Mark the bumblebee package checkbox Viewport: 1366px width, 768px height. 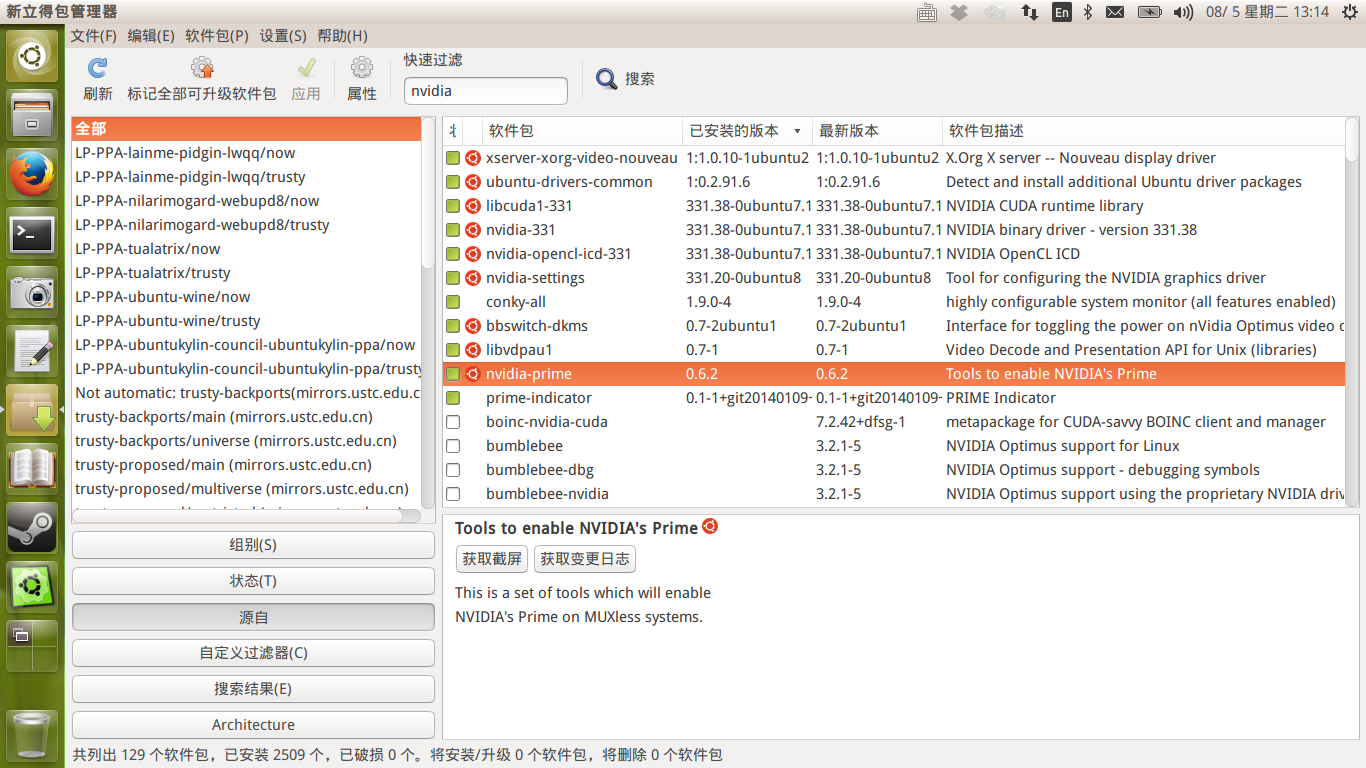(453, 446)
